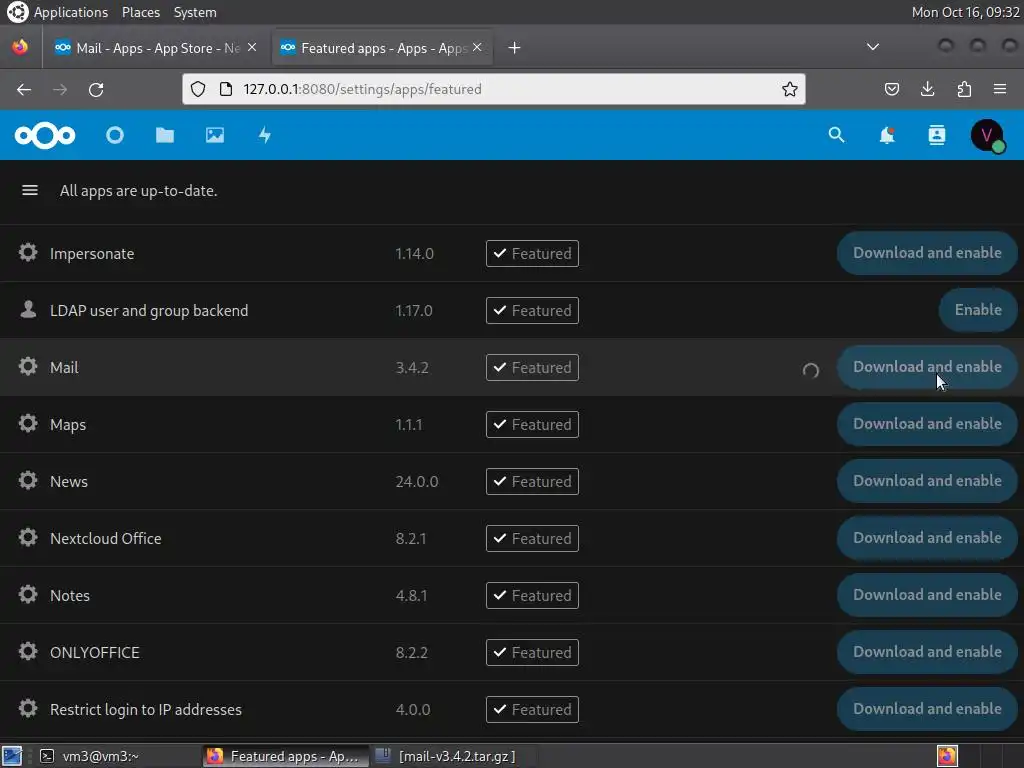Open the Nextcloud logo home link
The height and width of the screenshot is (768, 1024).
click(44, 135)
